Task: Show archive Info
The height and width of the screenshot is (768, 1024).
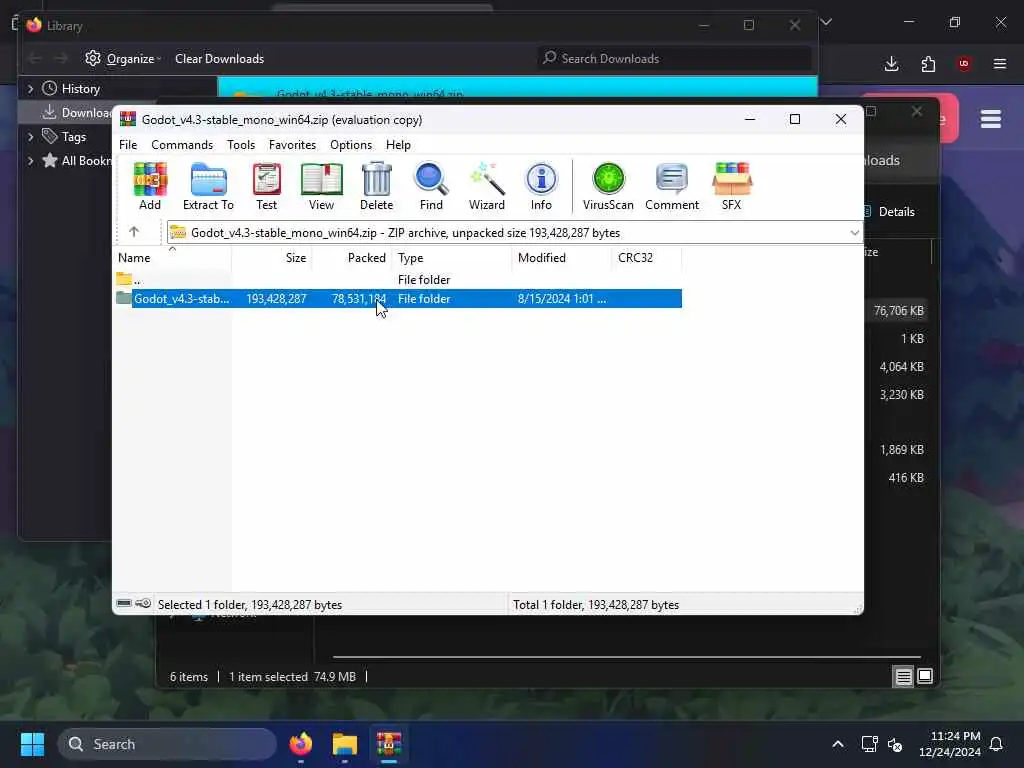Action: coord(541,186)
